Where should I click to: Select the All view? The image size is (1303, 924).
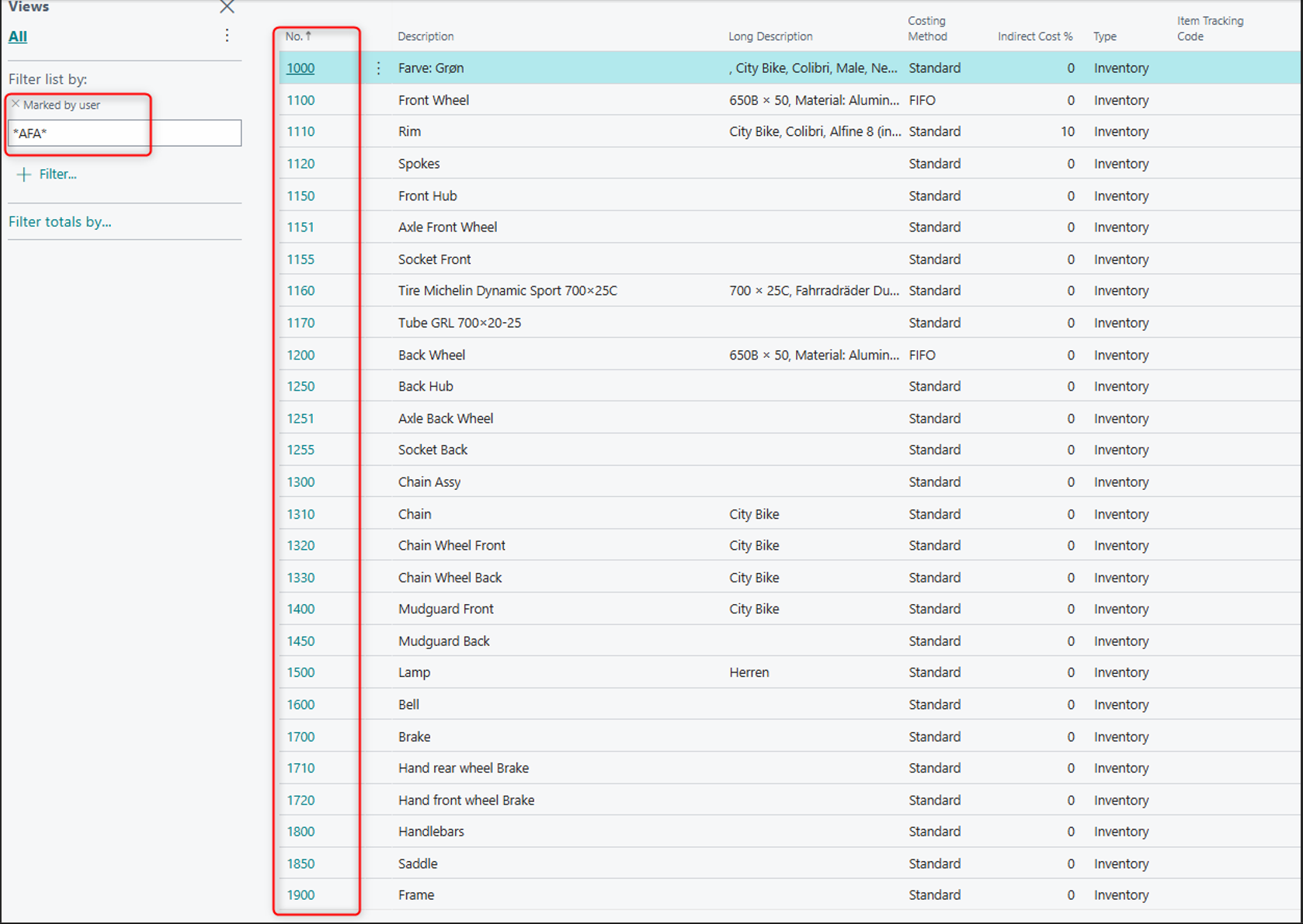coord(18,36)
